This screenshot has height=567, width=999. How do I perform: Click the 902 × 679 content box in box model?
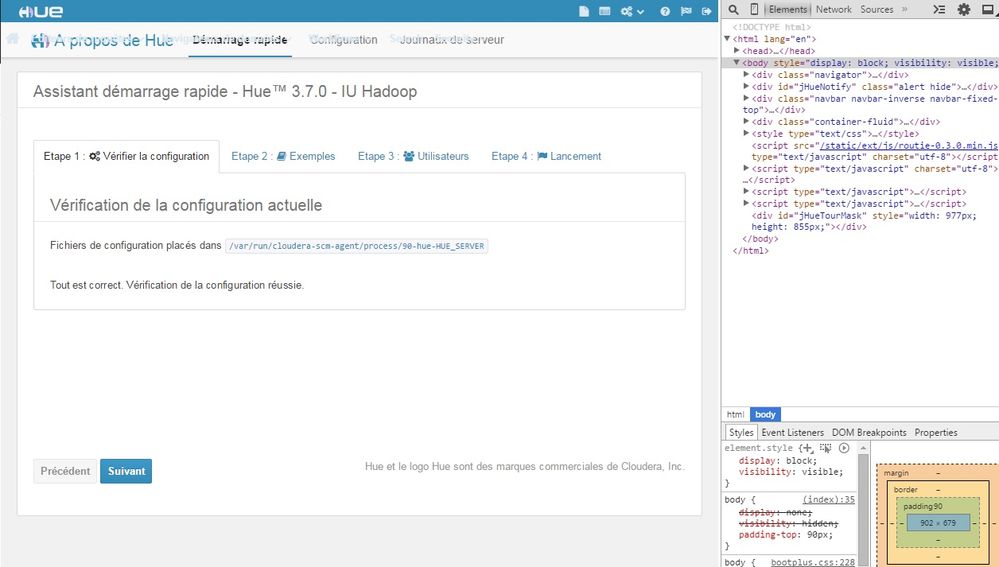(938, 522)
